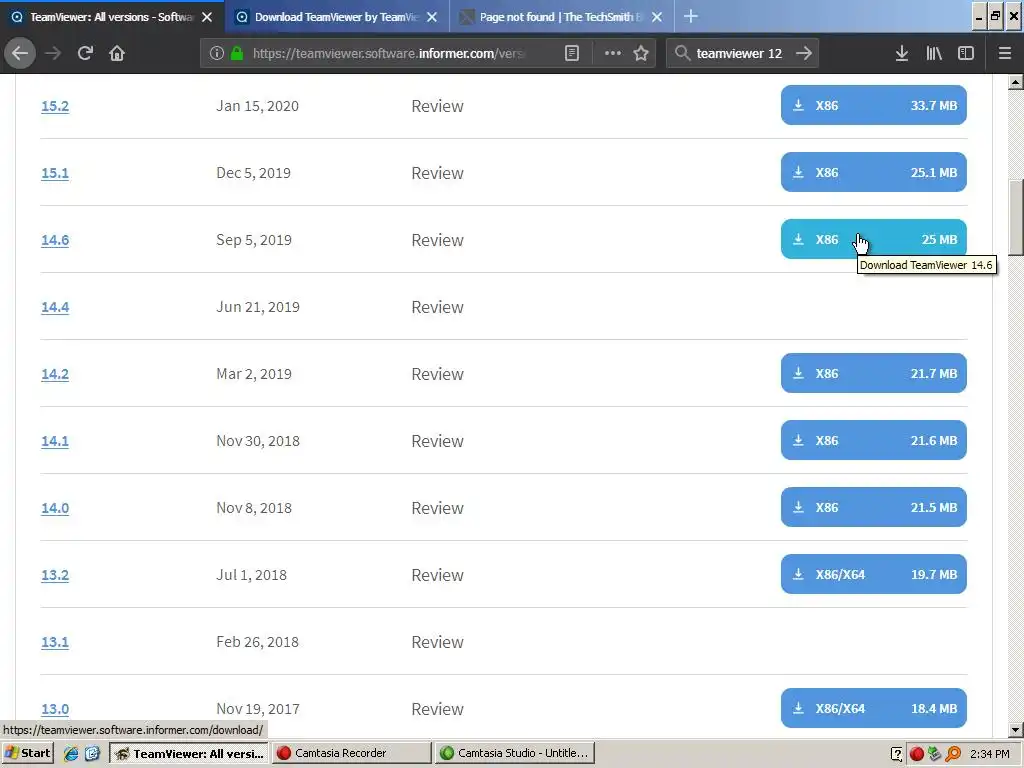Click the orange magnifier tray icon

point(953,754)
